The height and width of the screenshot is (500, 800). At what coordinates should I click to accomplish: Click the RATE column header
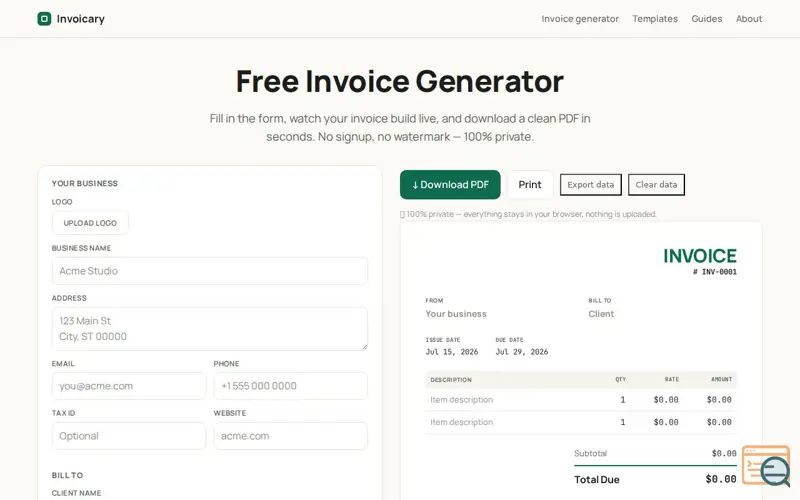point(671,380)
